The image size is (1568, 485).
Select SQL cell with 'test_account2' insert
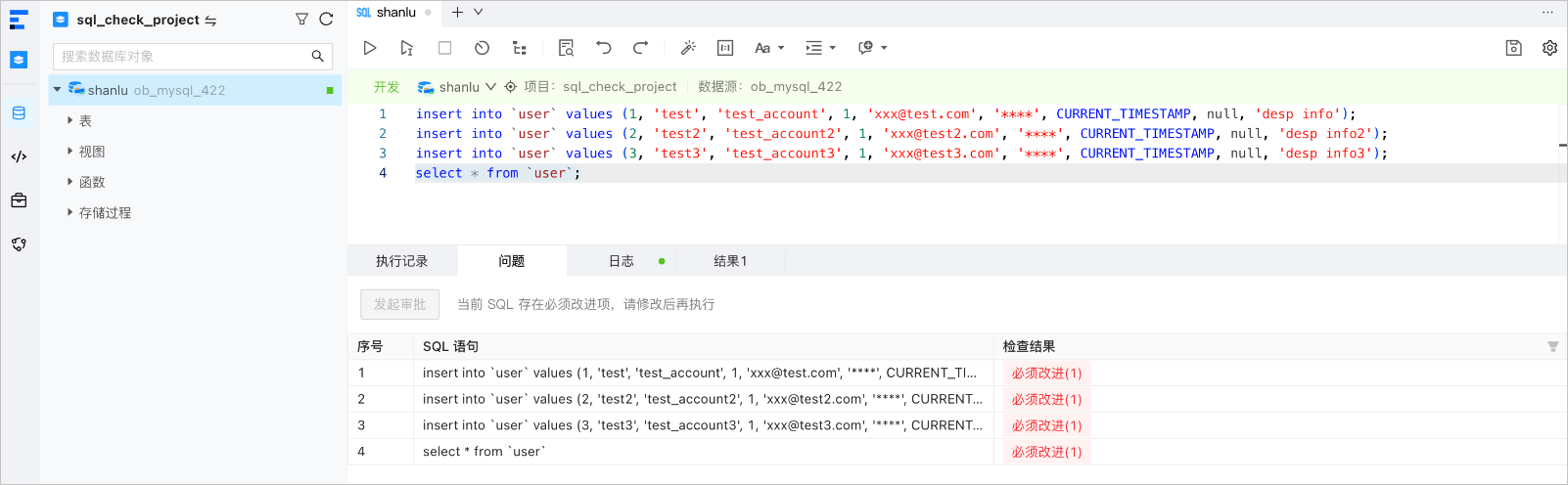pyautogui.click(x=704, y=399)
